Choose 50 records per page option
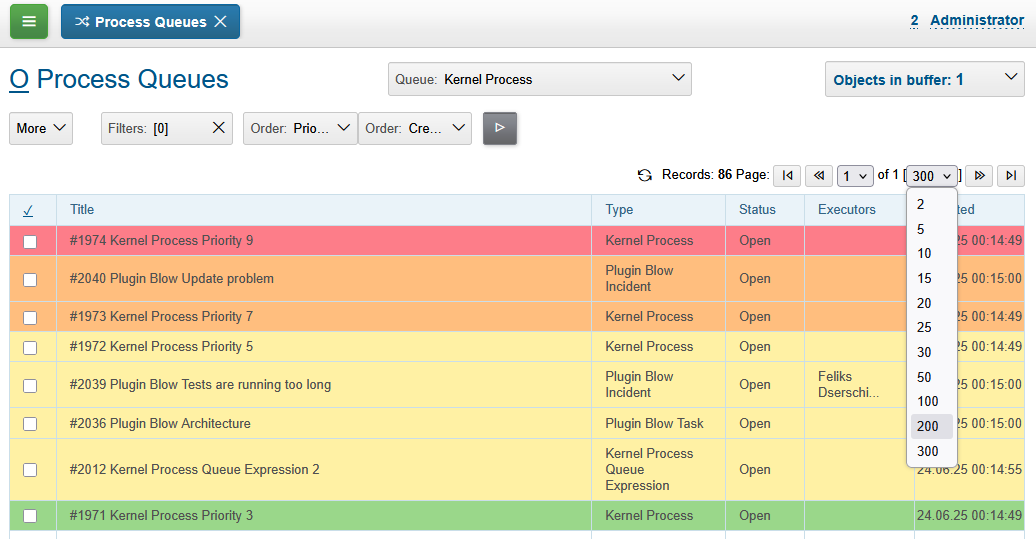 click(925, 377)
